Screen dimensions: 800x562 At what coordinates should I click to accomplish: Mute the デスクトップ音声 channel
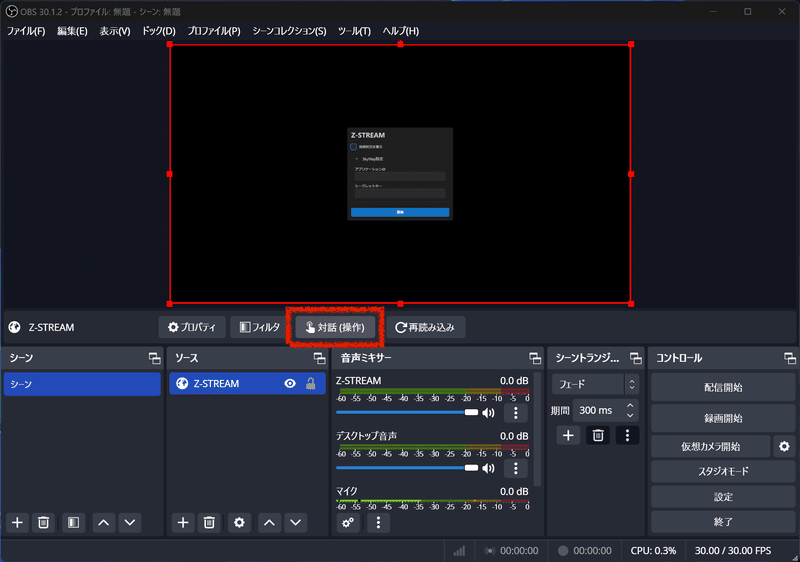pos(489,468)
